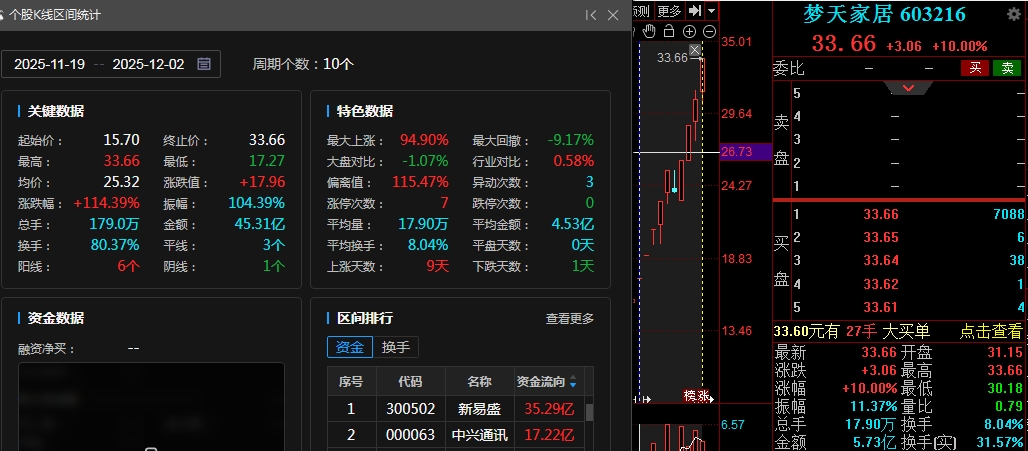This screenshot has height=451, width=1028.
Task: Click the red 买 buy button
Action: (x=974, y=68)
